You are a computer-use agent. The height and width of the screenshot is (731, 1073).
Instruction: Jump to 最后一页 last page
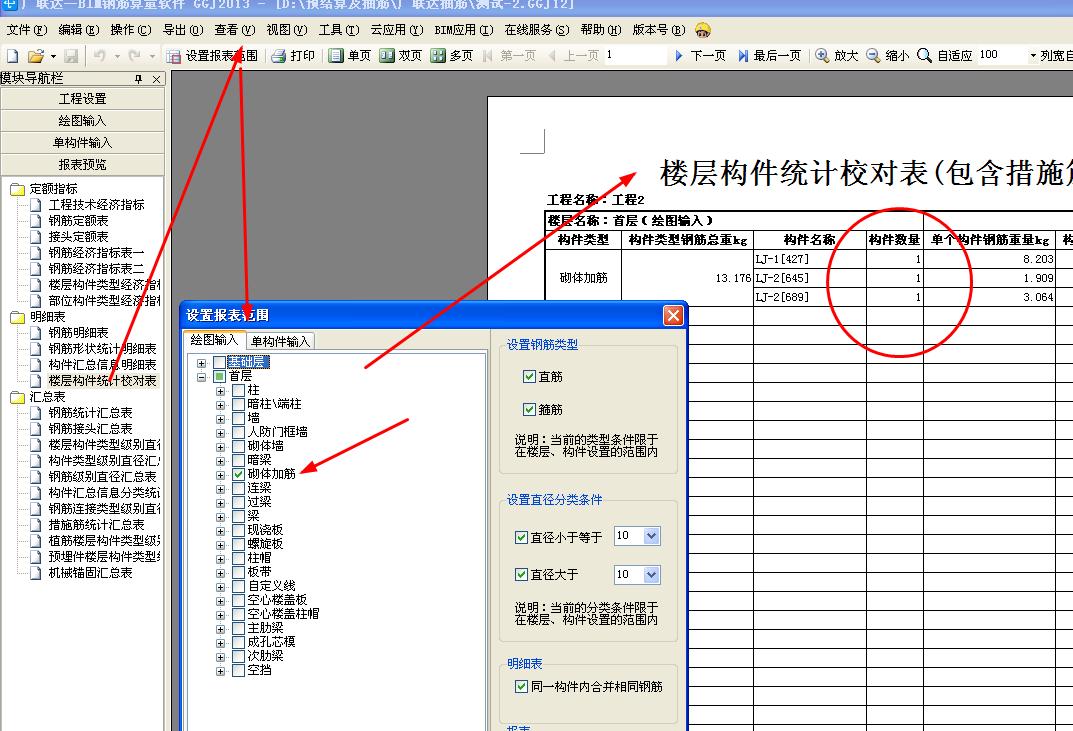(769, 55)
